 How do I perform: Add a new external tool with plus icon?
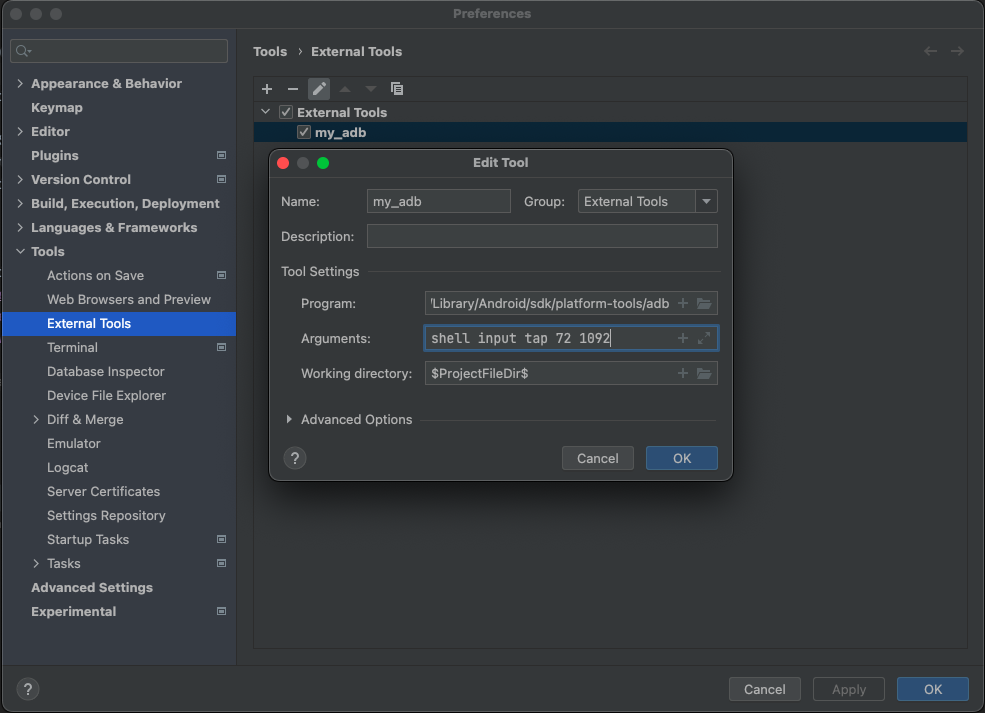(x=267, y=89)
